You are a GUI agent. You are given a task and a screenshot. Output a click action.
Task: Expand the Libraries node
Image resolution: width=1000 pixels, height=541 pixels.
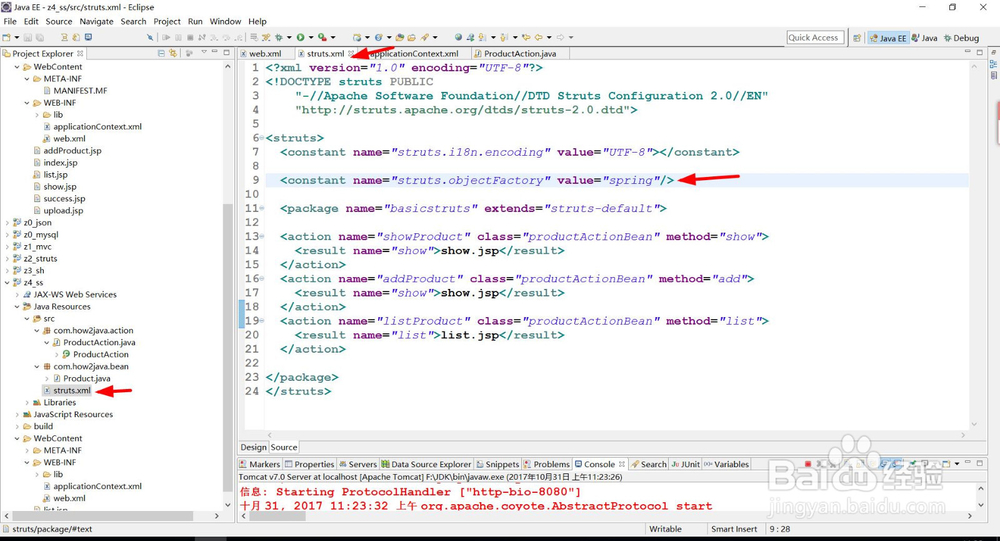[x=27, y=403]
